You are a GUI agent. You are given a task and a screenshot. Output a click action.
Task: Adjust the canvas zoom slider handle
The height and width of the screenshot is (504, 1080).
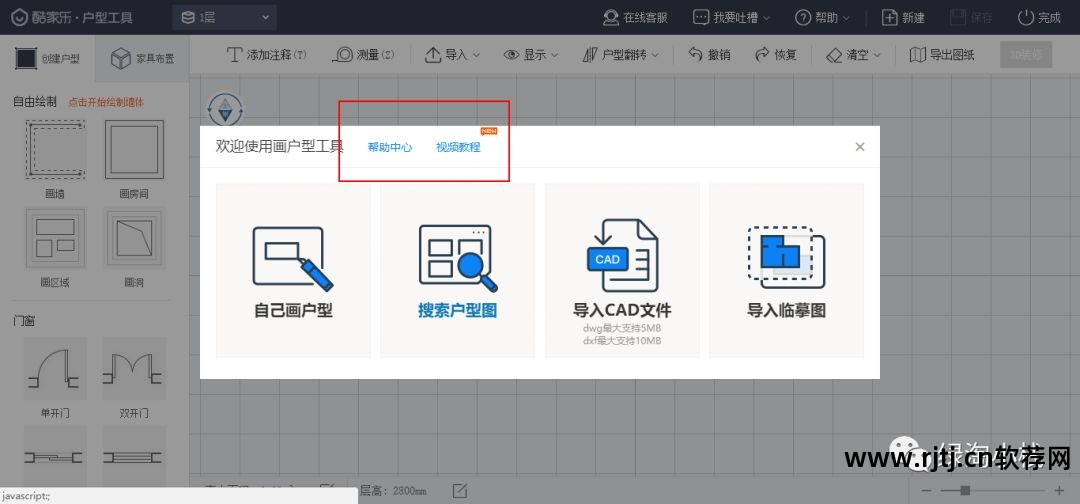coord(966,491)
